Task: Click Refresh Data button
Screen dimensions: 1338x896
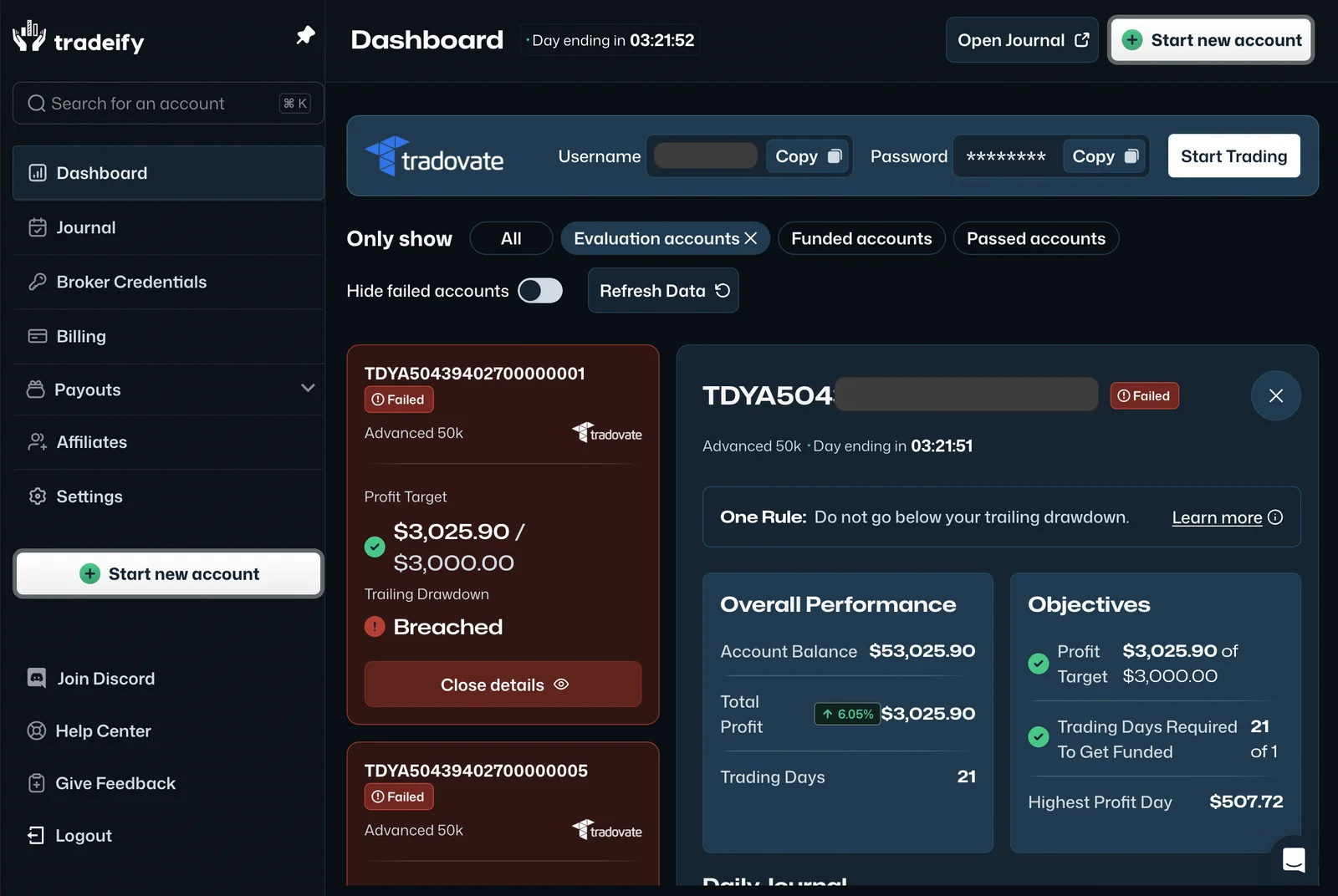Action: pyautogui.click(x=663, y=291)
